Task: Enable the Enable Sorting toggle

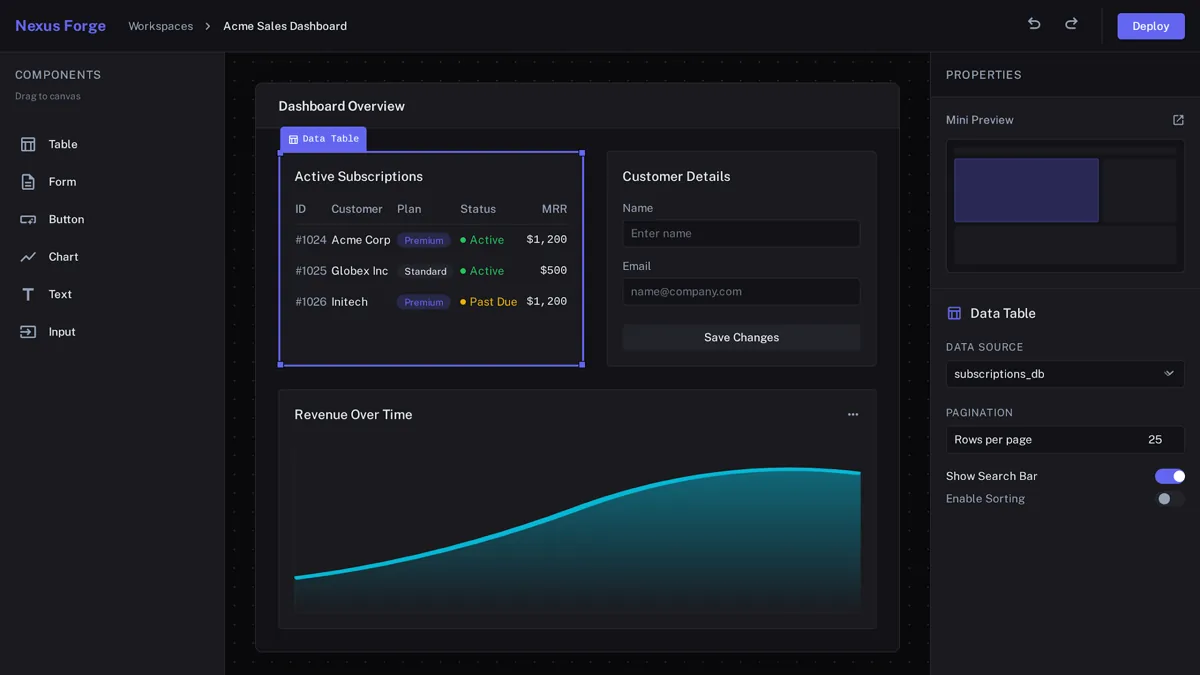Action: pos(1170,499)
